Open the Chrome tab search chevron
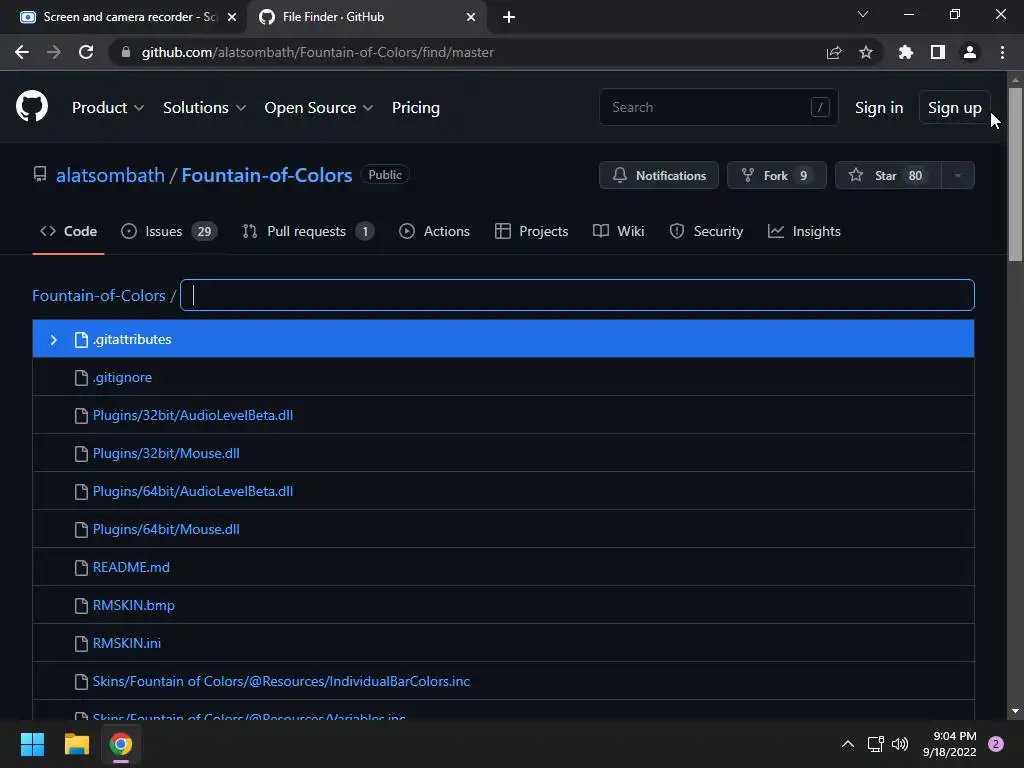Image resolution: width=1024 pixels, height=768 pixels. coord(863,14)
